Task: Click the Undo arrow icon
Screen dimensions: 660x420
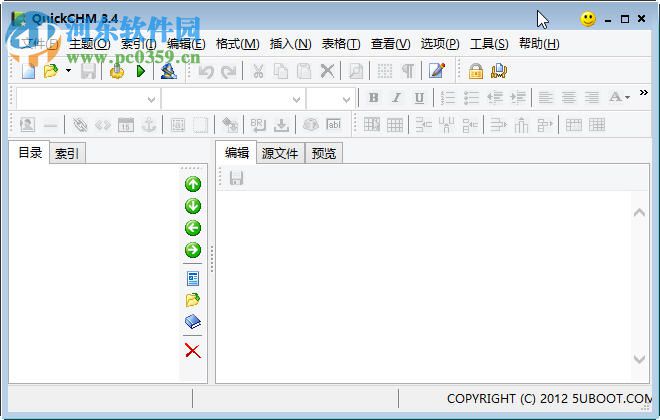Action: pyautogui.click(x=206, y=72)
